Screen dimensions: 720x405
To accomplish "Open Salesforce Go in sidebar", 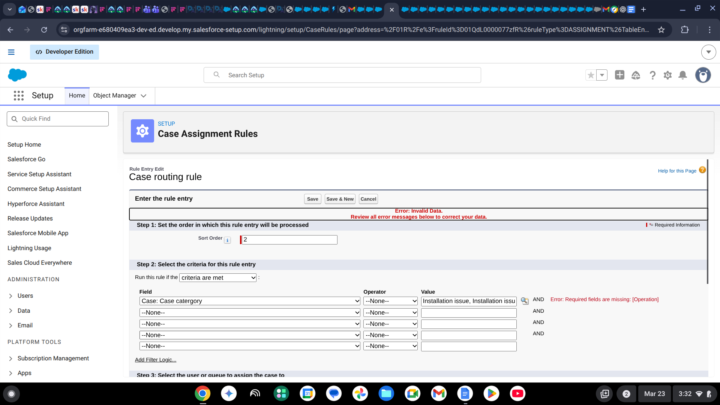I will pos(26,159).
